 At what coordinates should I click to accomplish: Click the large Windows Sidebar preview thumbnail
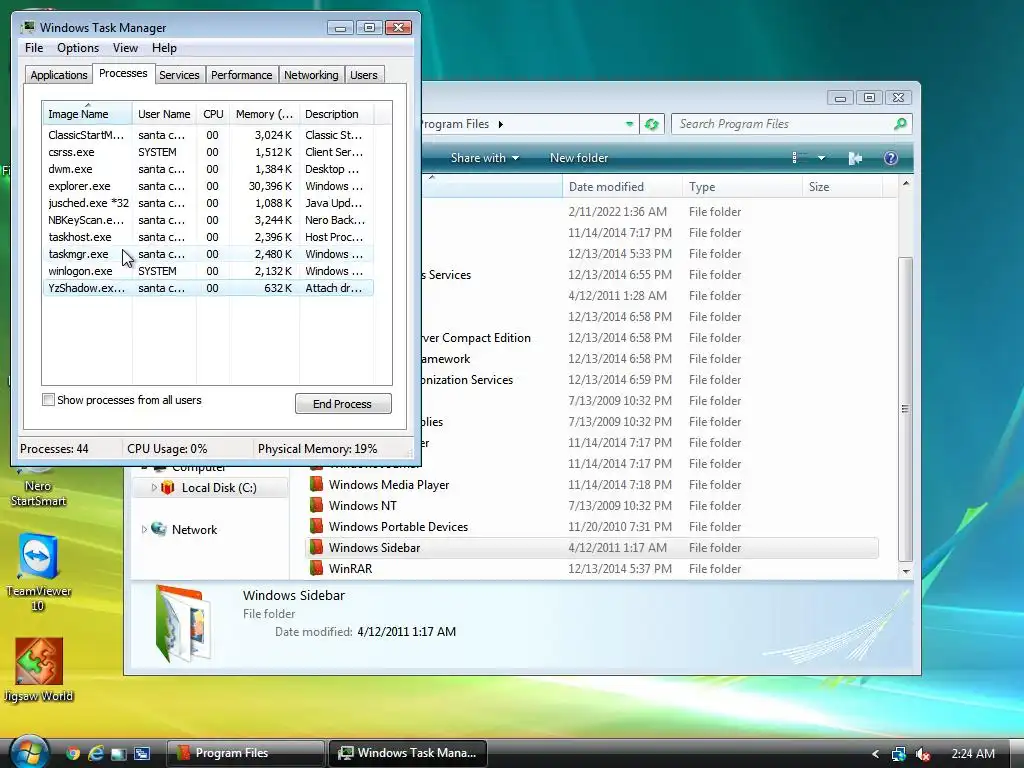pos(183,624)
